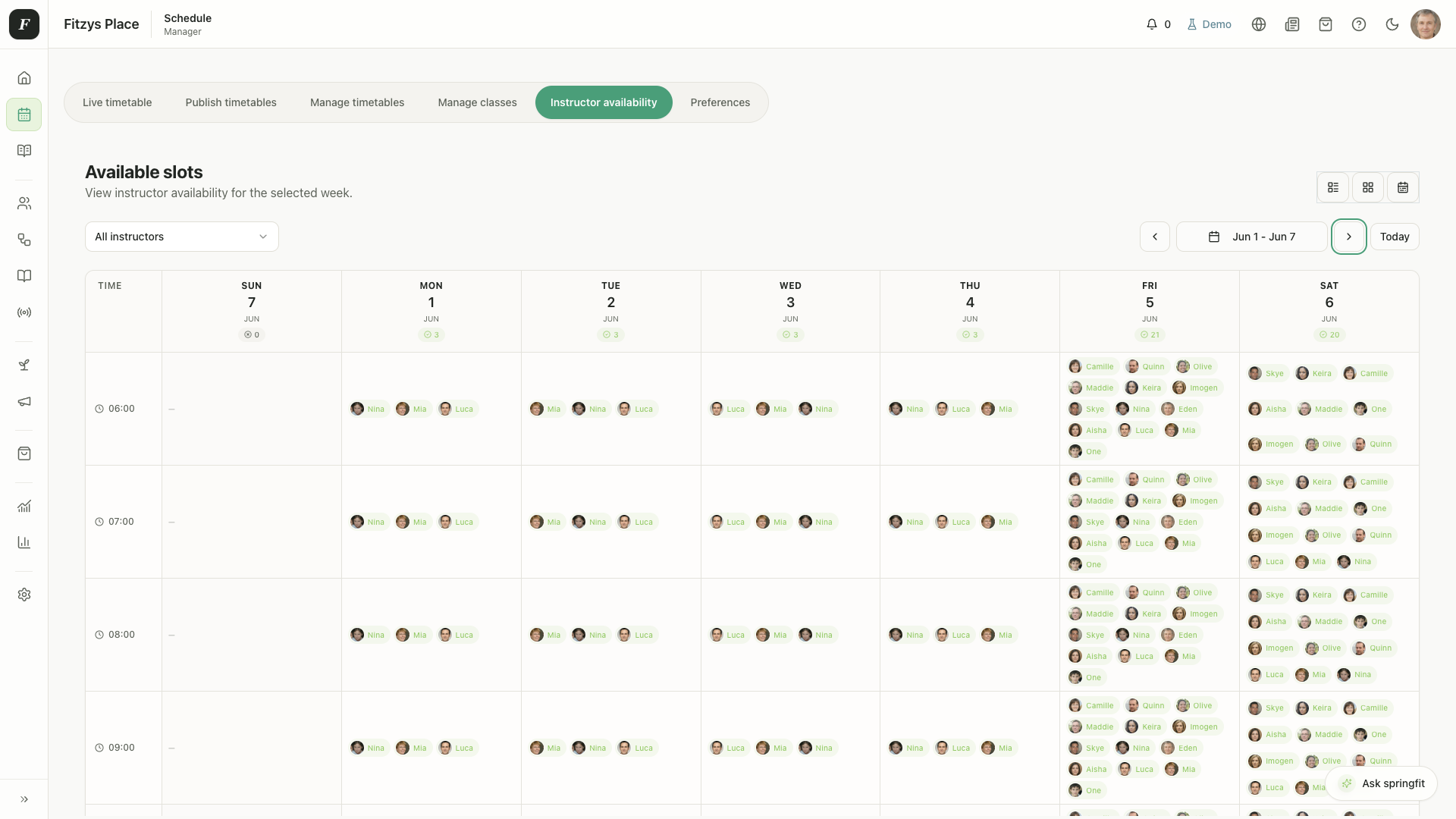Image resolution: width=1456 pixels, height=819 pixels.
Task: Click the 06:00 time row label
Action: pos(115,409)
